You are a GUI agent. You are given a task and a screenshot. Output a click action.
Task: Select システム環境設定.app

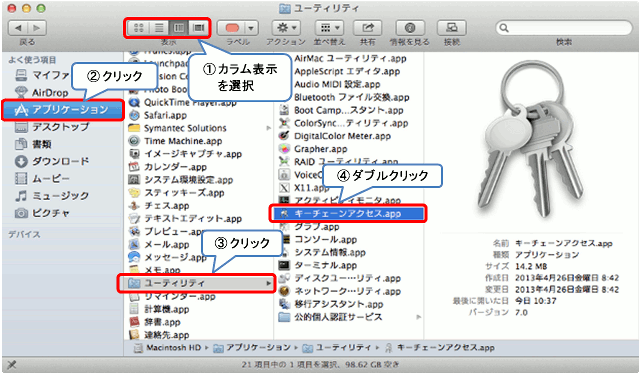pos(181,180)
